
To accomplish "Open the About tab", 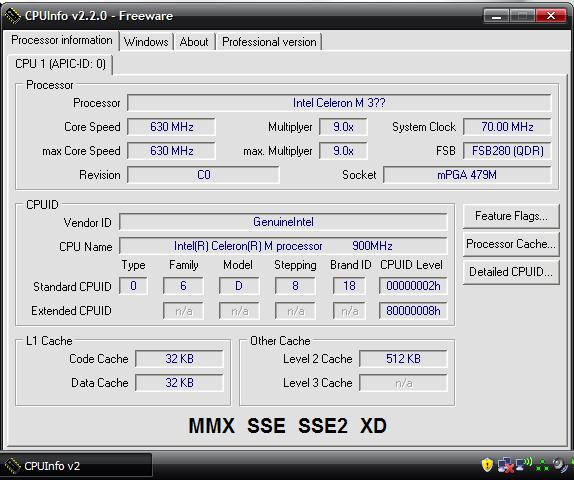I will point(194,42).
